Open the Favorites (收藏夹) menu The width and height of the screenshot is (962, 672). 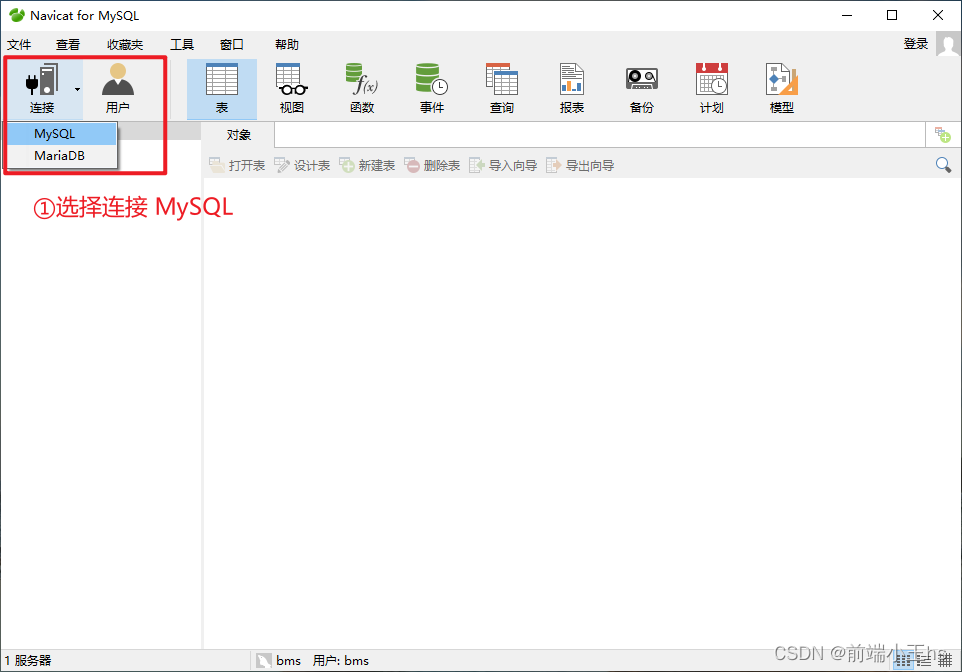[125, 45]
